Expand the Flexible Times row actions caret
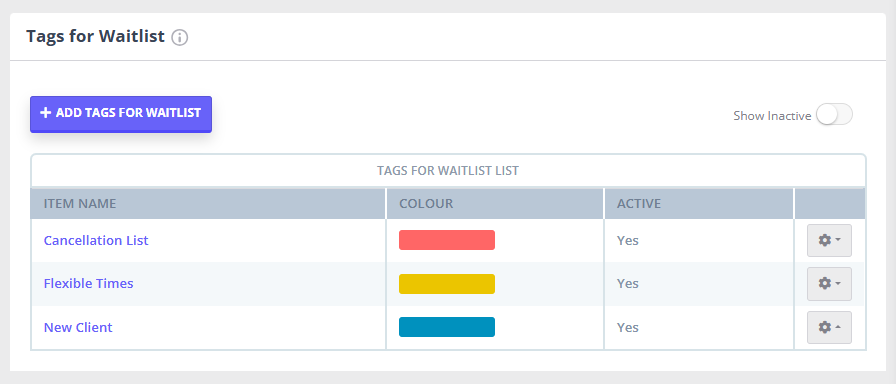896x384 pixels. coord(838,283)
